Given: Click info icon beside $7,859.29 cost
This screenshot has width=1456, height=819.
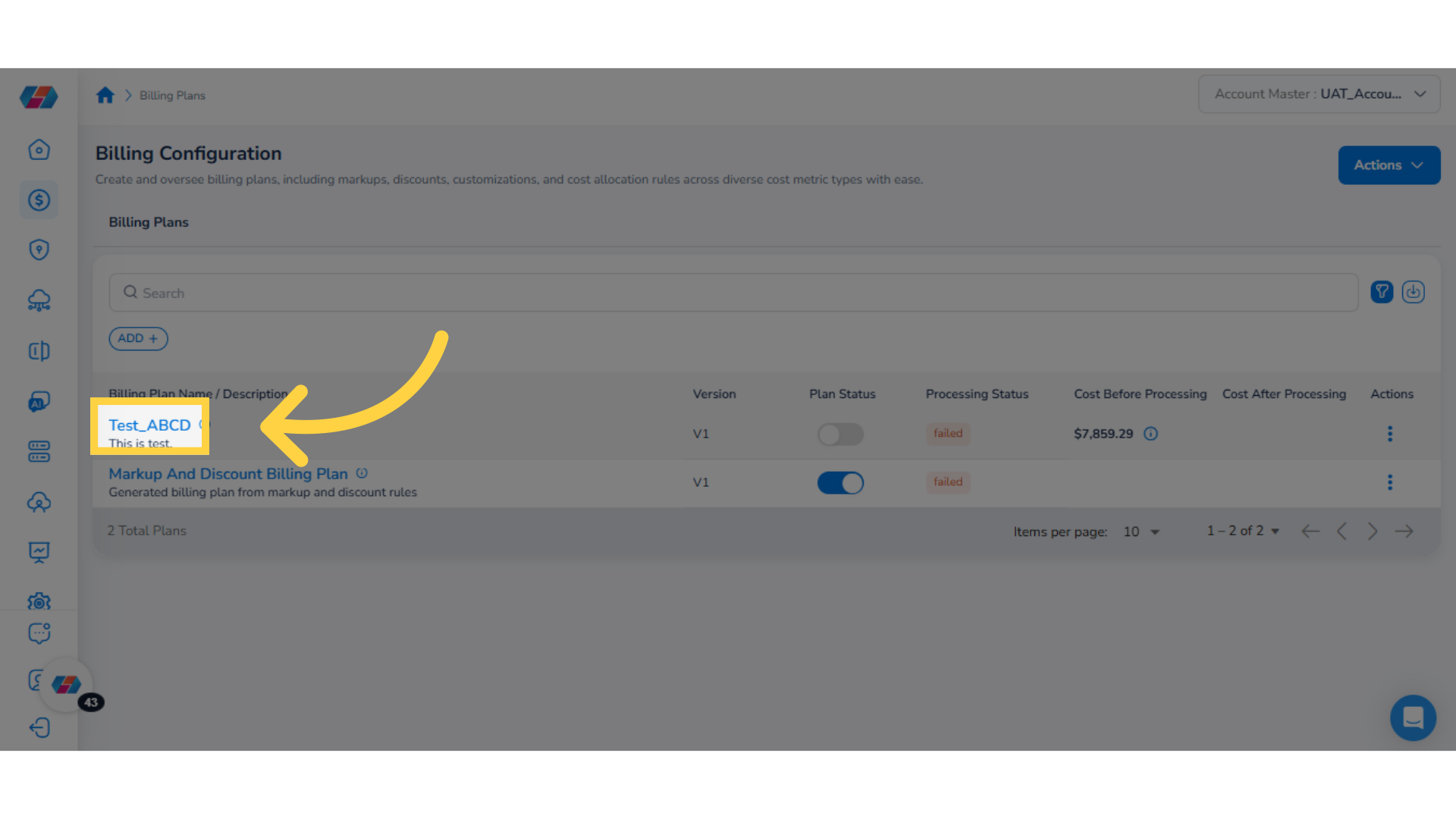Looking at the screenshot, I should click(1150, 434).
